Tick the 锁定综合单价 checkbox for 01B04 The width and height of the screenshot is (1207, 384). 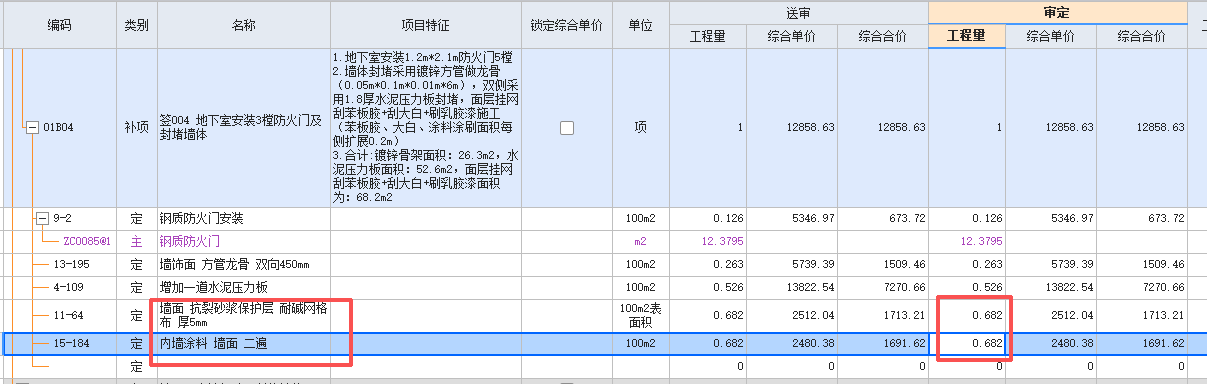[567, 128]
